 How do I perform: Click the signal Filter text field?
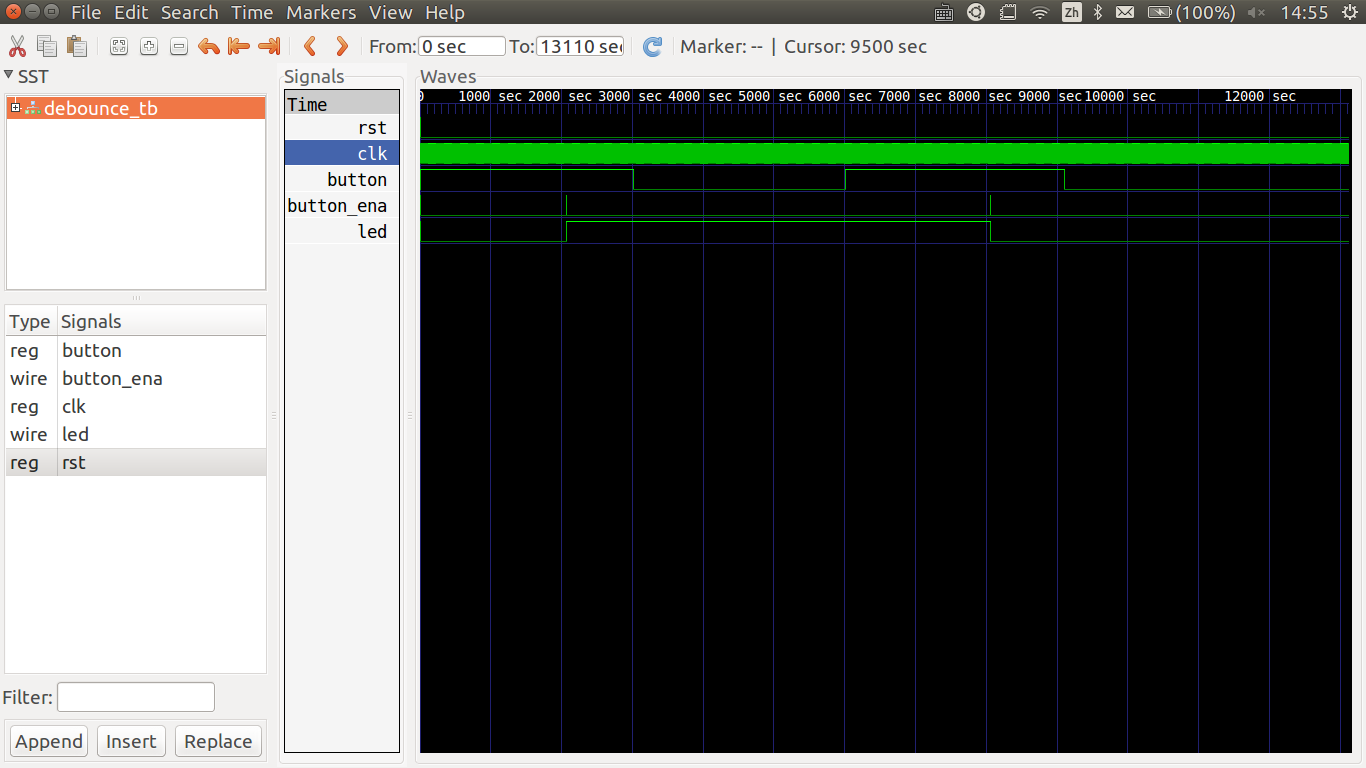pyautogui.click(x=136, y=697)
